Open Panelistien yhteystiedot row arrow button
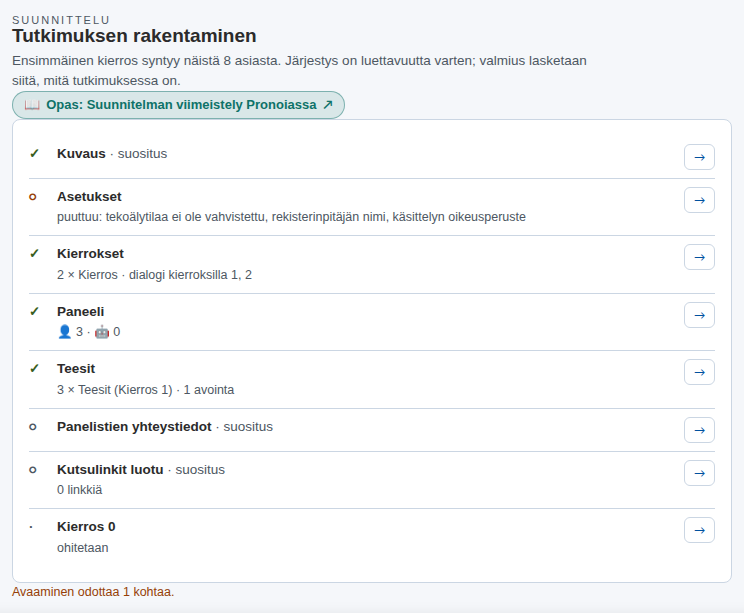 (699, 430)
